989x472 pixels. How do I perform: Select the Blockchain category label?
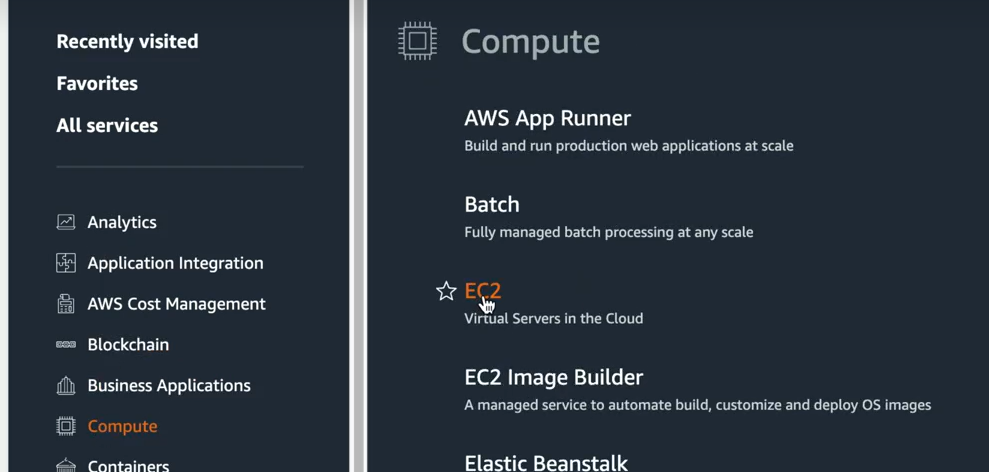point(128,345)
